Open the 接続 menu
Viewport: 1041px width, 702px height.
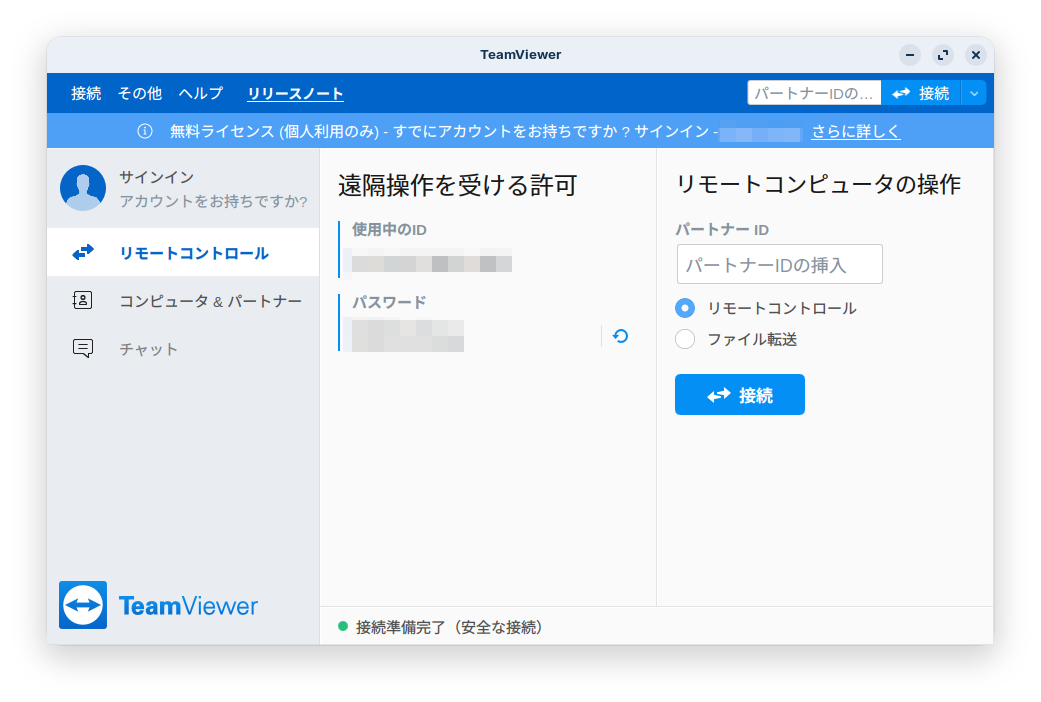point(86,94)
